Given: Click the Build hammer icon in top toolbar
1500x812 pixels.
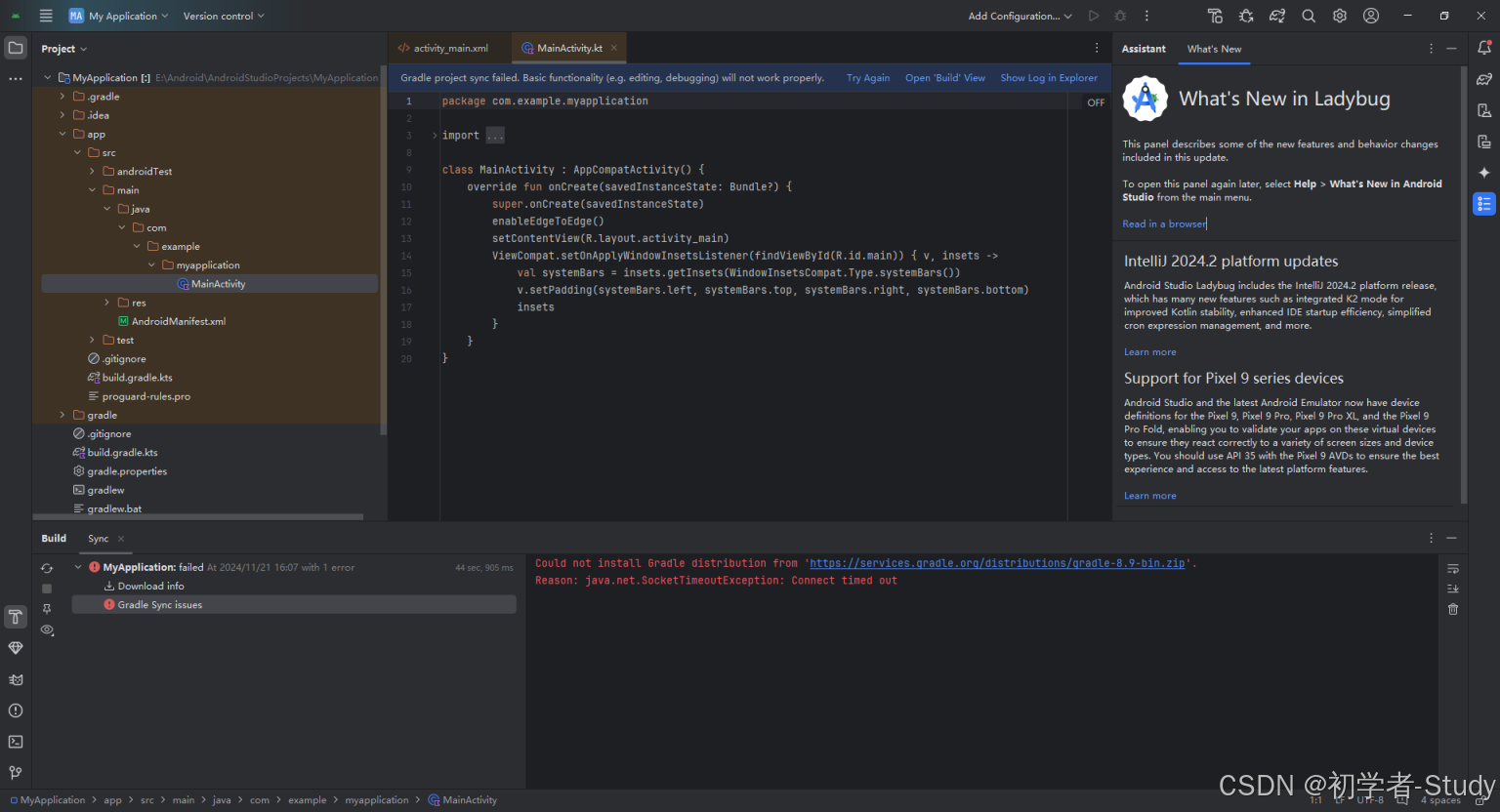Looking at the screenshot, I should tap(1215, 16).
